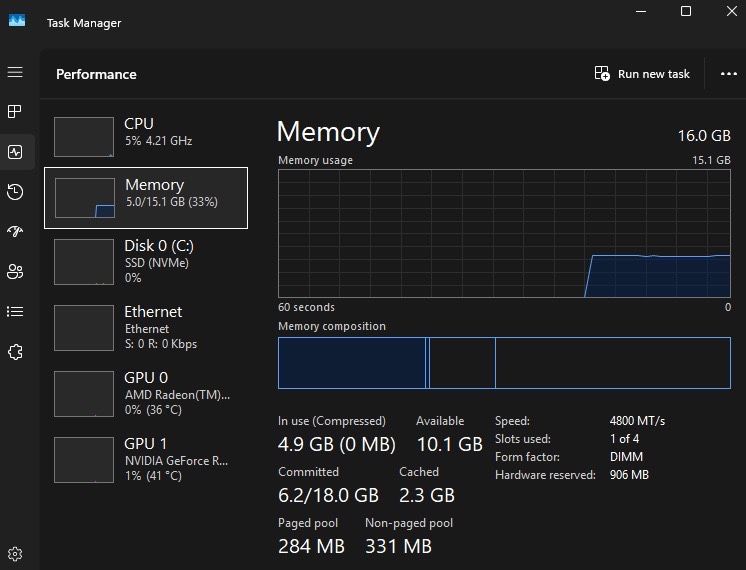
Task: Click the Memory usage graph
Action: point(504,232)
